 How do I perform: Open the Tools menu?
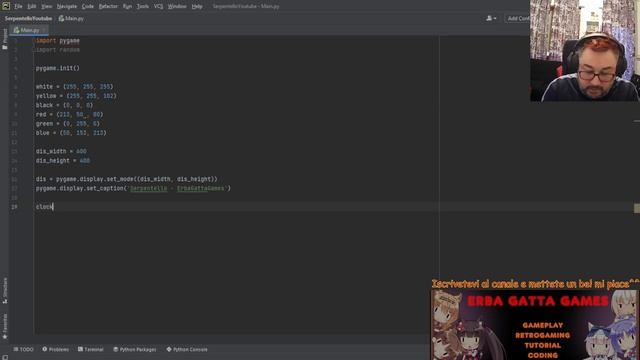[142, 6]
